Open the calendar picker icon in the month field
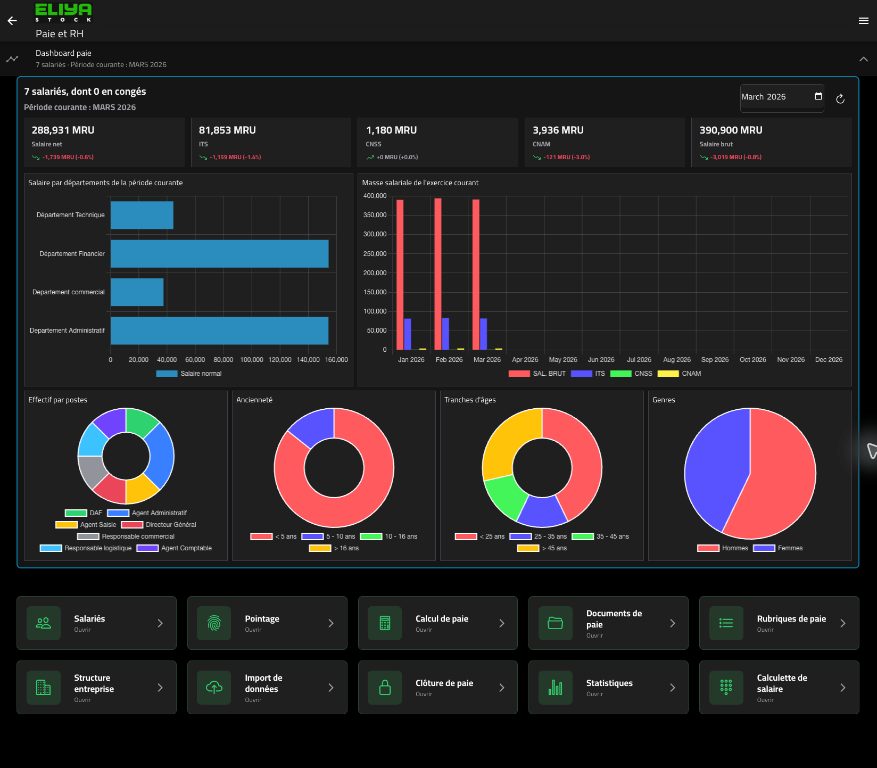The image size is (877, 768). tap(818, 96)
